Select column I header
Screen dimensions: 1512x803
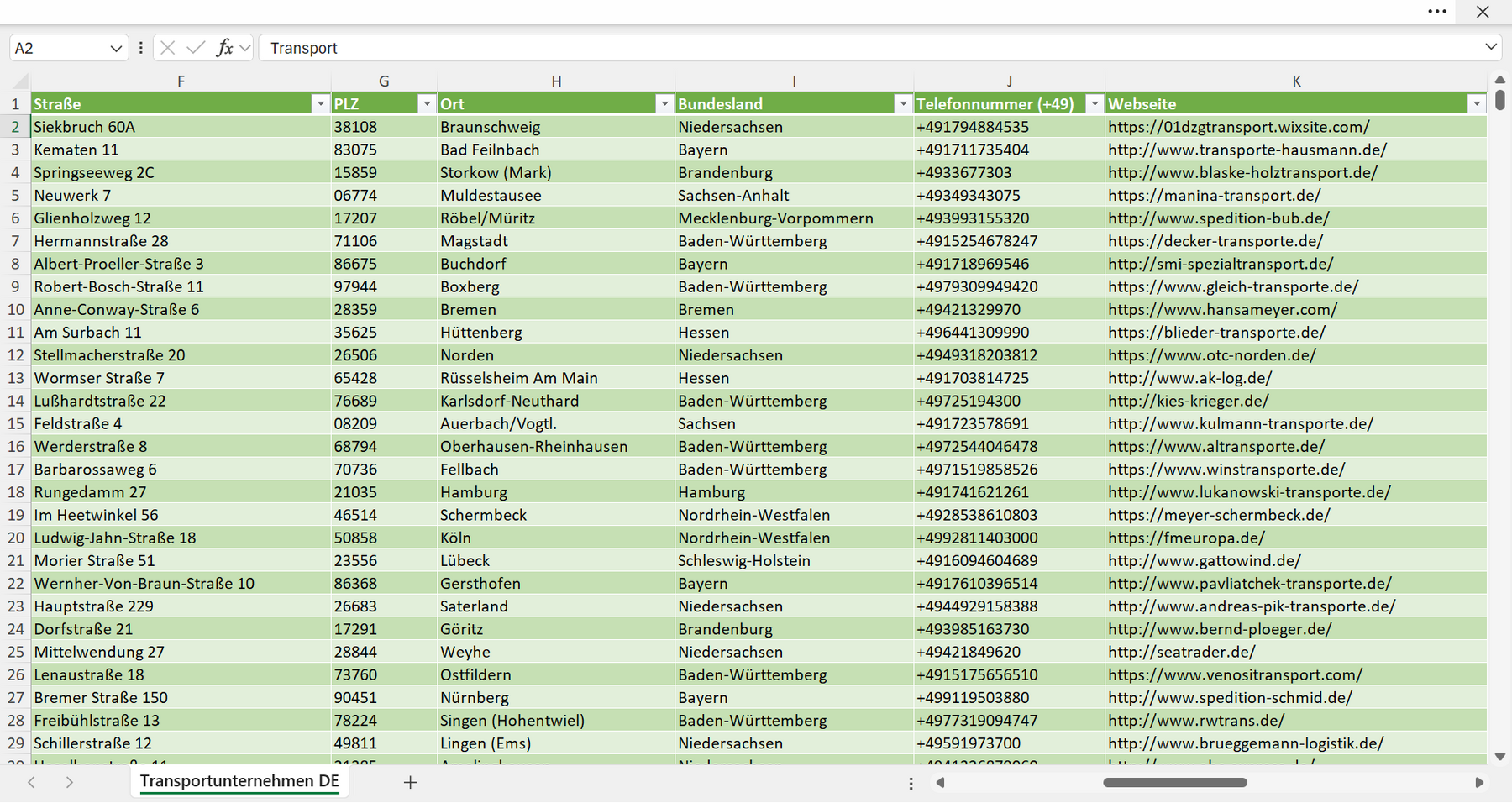[794, 81]
